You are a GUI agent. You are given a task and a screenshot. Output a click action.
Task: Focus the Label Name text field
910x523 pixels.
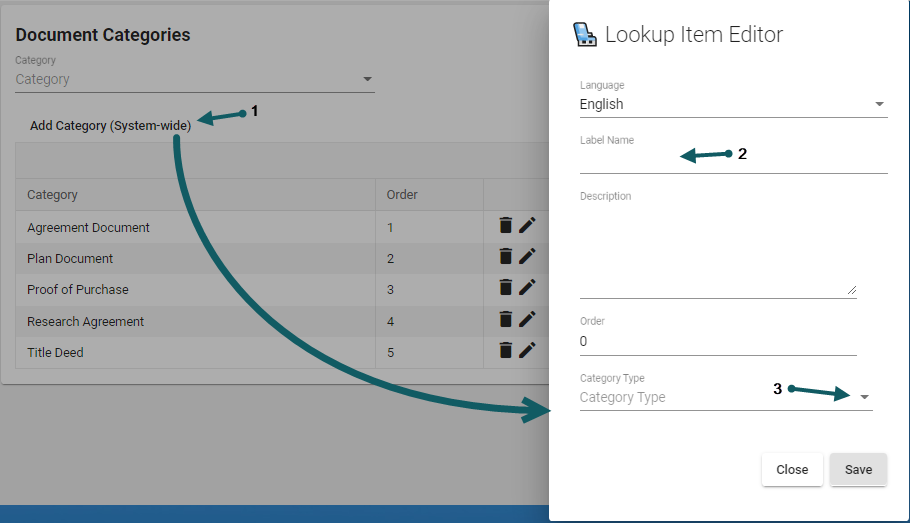[732, 161]
